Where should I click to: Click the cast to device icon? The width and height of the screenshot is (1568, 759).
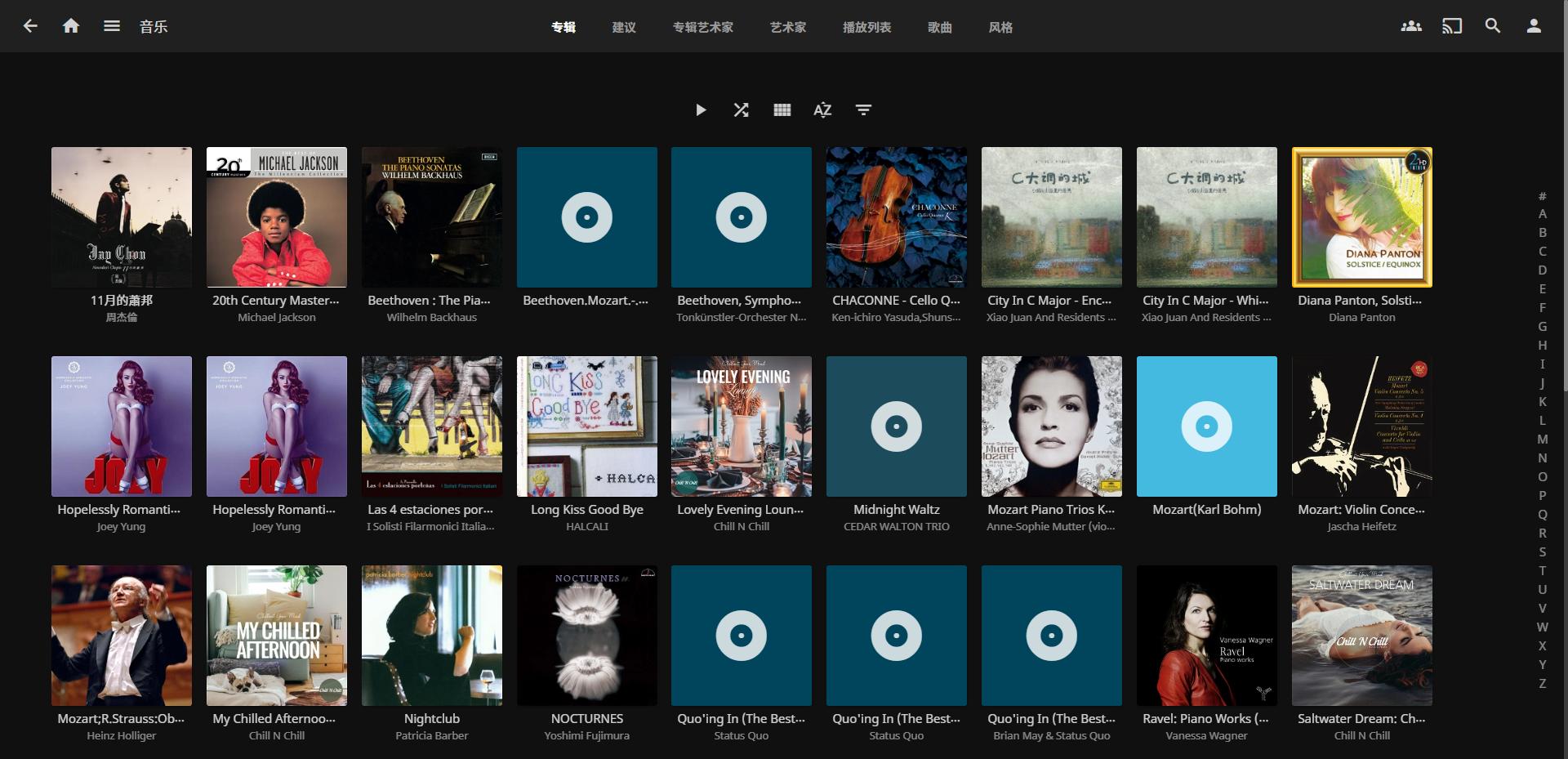pos(1452,26)
